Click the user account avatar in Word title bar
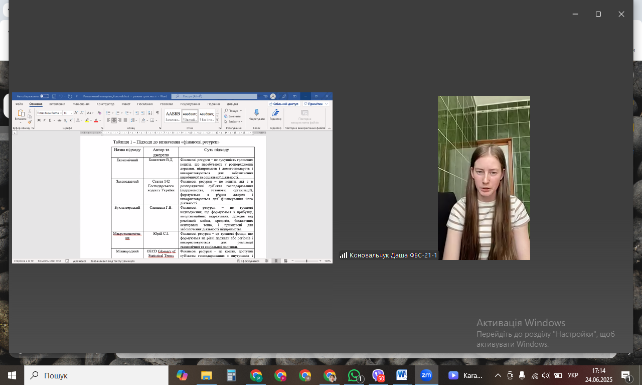This screenshot has height=386, width=643. click(273, 96)
